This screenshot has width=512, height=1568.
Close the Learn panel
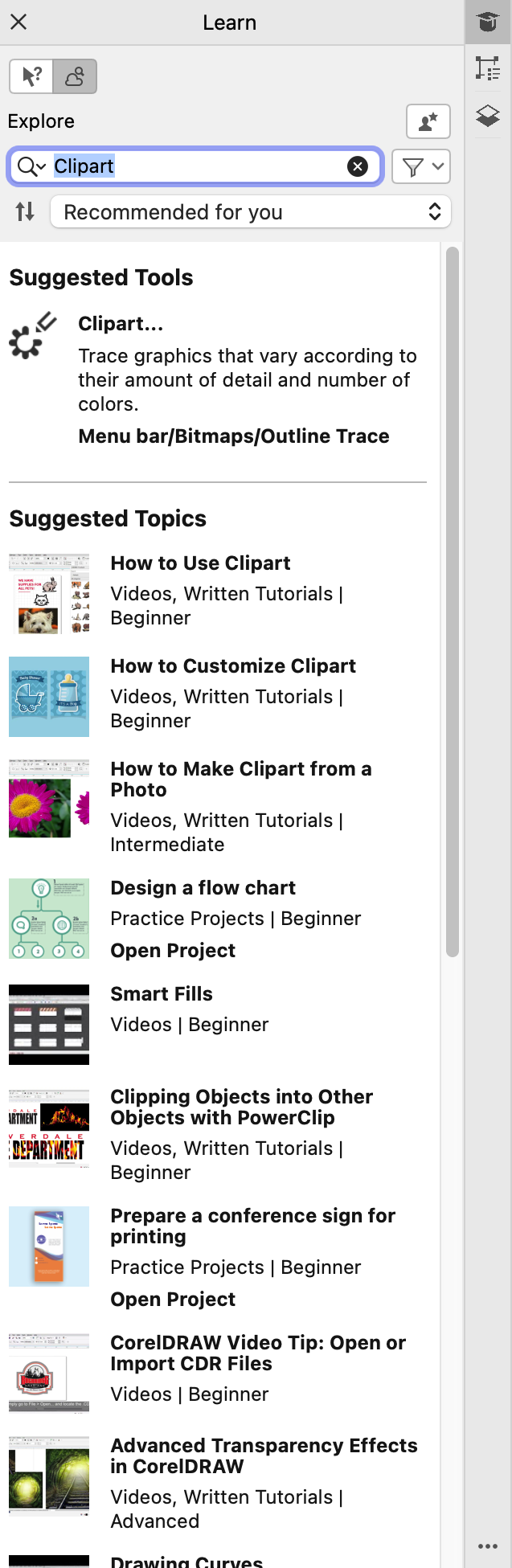18,22
